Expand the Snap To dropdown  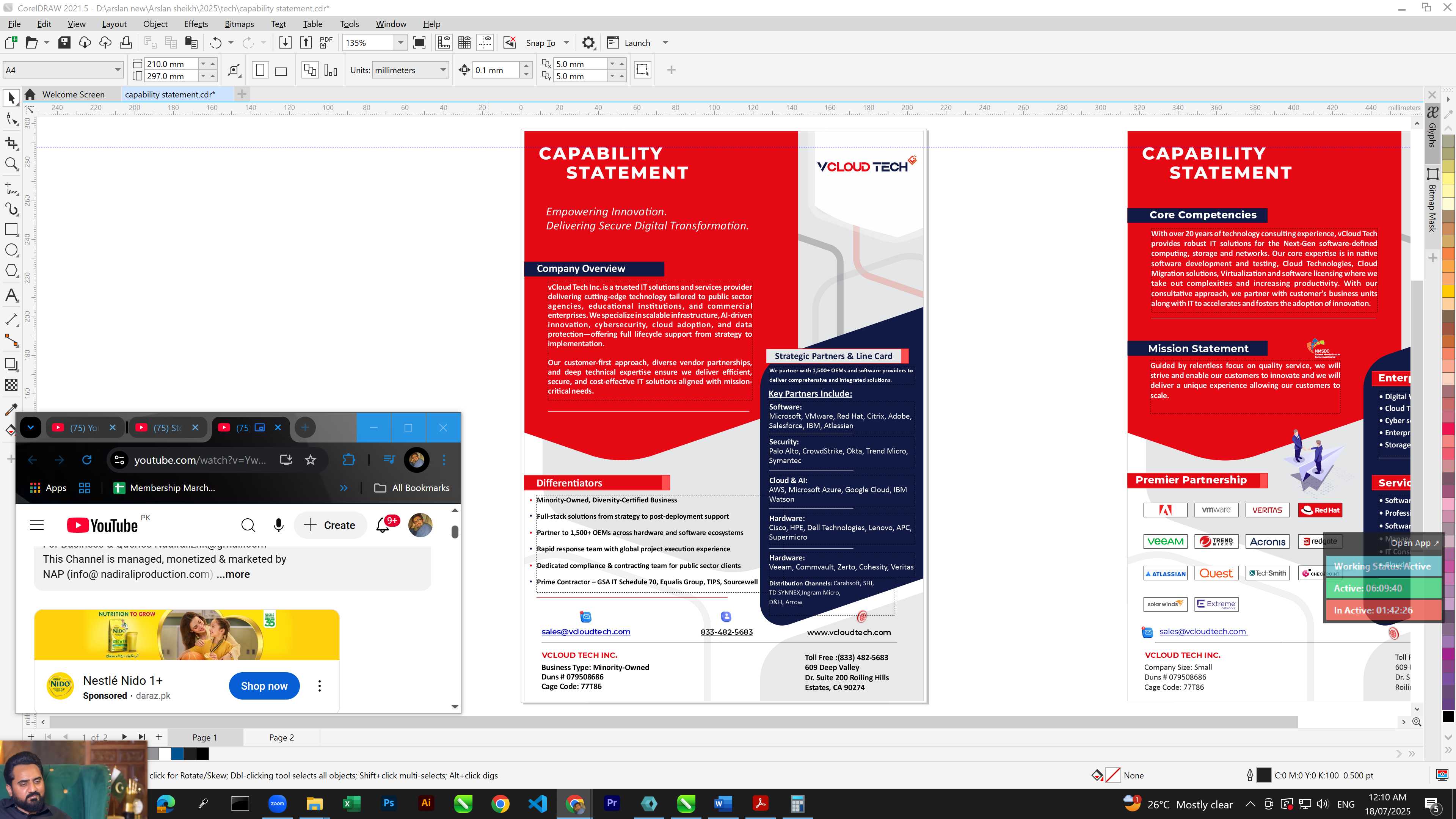[566, 42]
